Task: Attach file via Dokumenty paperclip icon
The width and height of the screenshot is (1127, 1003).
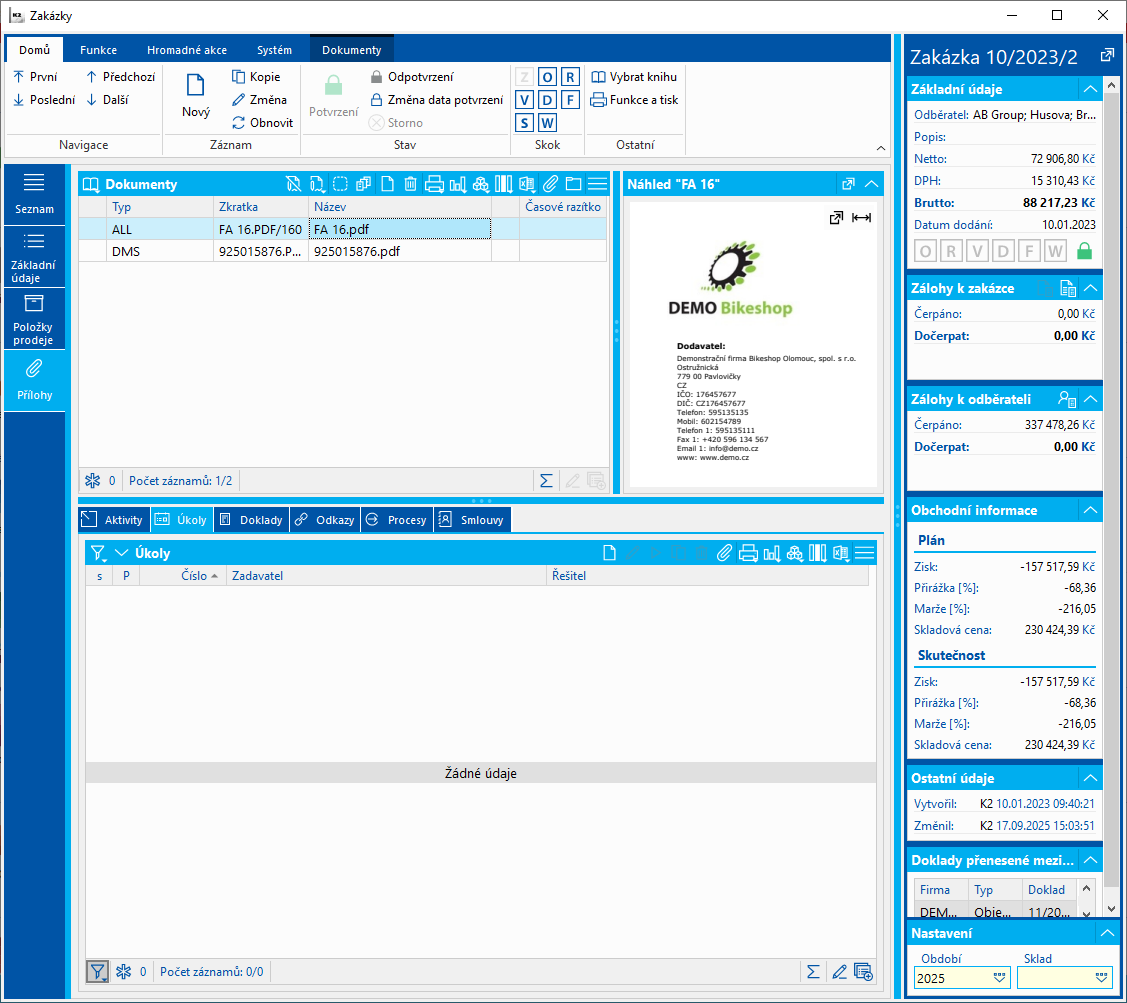Action: (550, 184)
